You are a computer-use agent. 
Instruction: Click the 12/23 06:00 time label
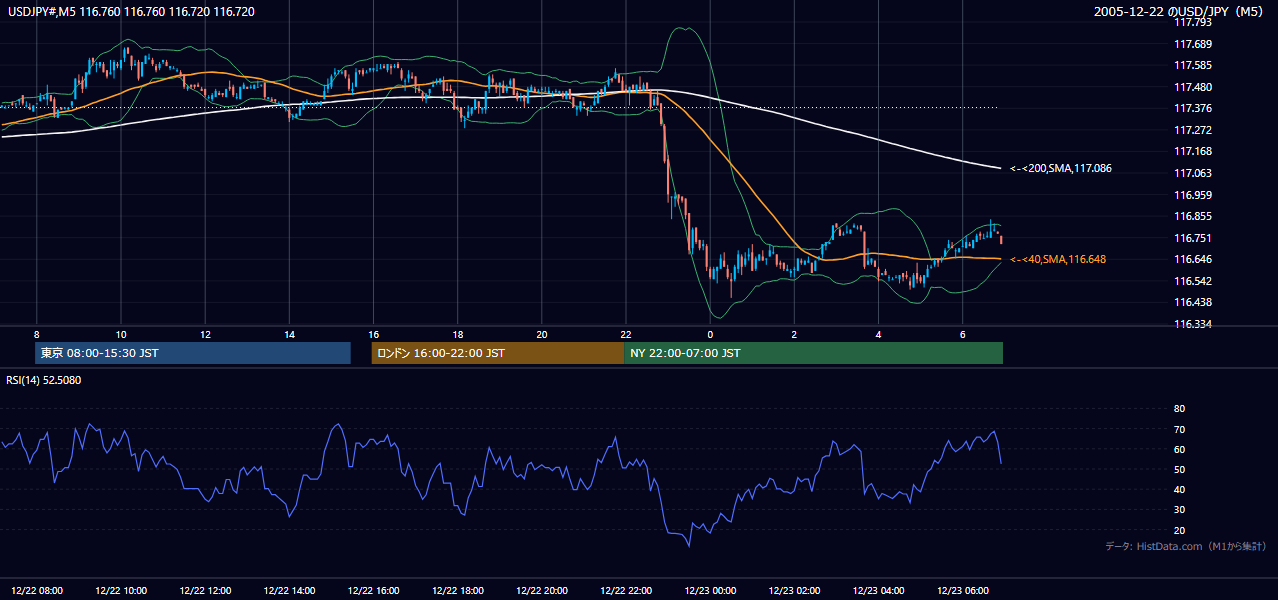[x=963, y=590]
